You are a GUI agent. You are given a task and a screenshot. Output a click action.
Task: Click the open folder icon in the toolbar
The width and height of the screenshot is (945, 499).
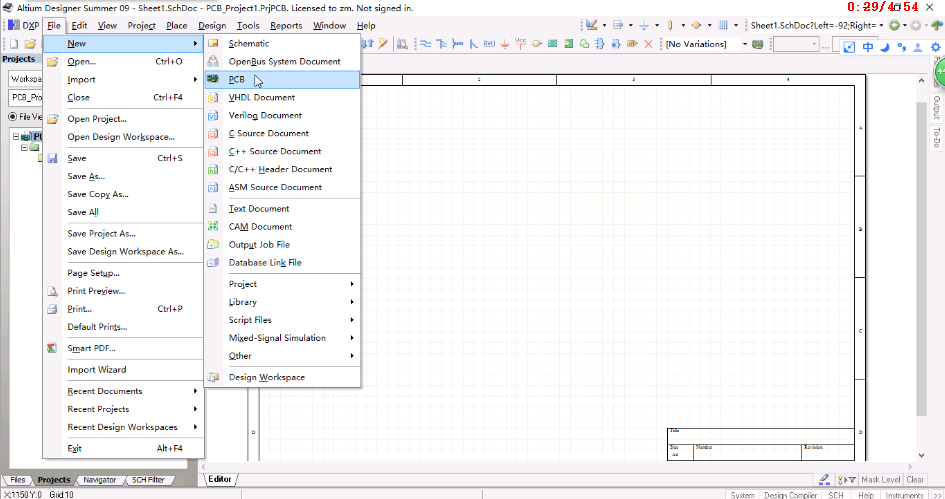coord(30,44)
